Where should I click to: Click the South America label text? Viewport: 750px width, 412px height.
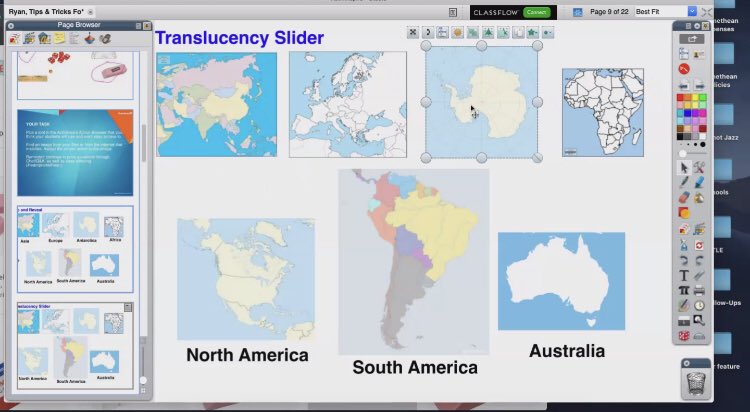click(x=415, y=367)
